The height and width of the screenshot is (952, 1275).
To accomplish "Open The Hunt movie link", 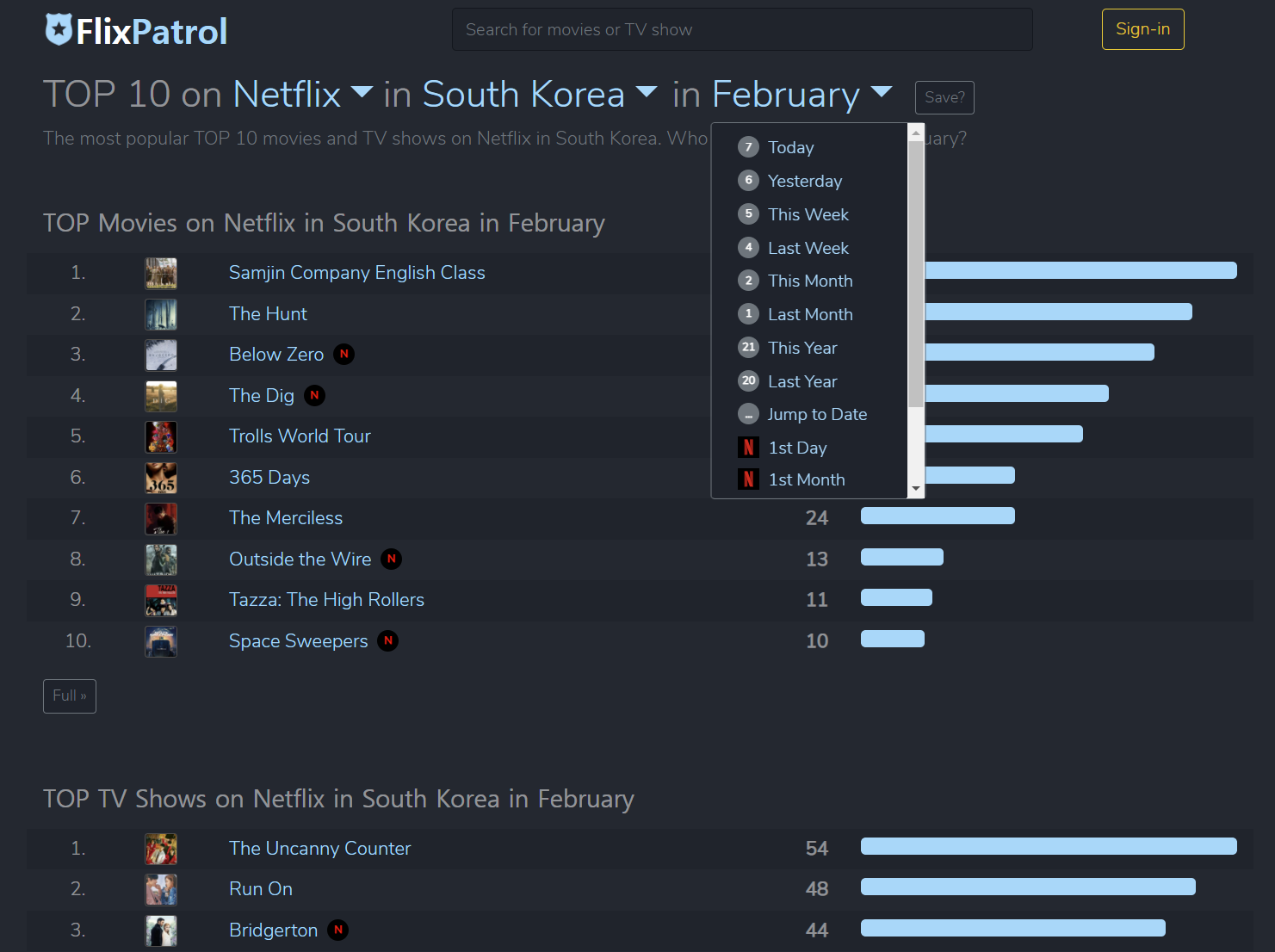I will pos(268,313).
